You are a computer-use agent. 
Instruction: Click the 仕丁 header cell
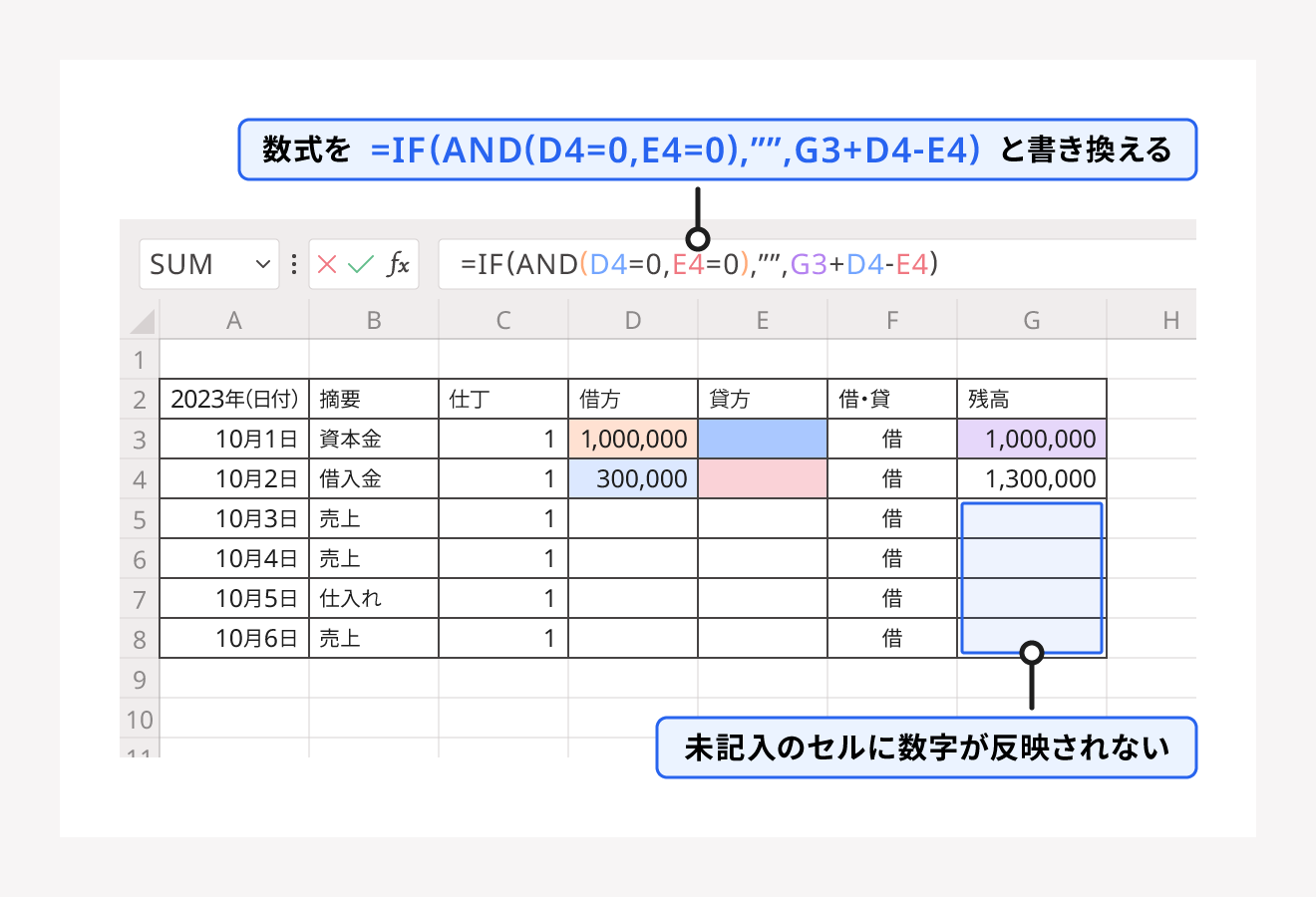pos(503,399)
